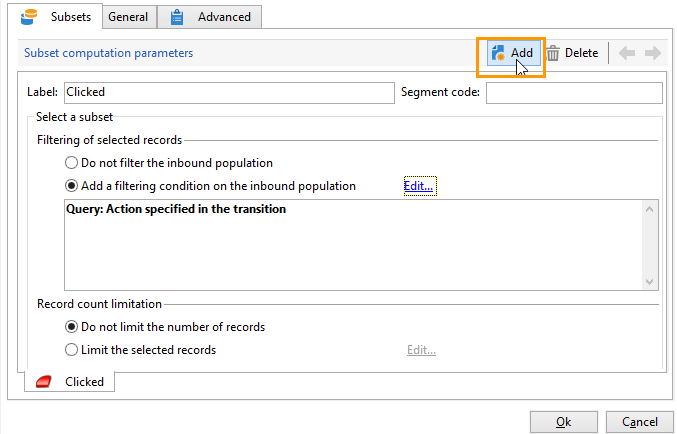
Task: Click the Label text field
Action: pyautogui.click(x=229, y=93)
